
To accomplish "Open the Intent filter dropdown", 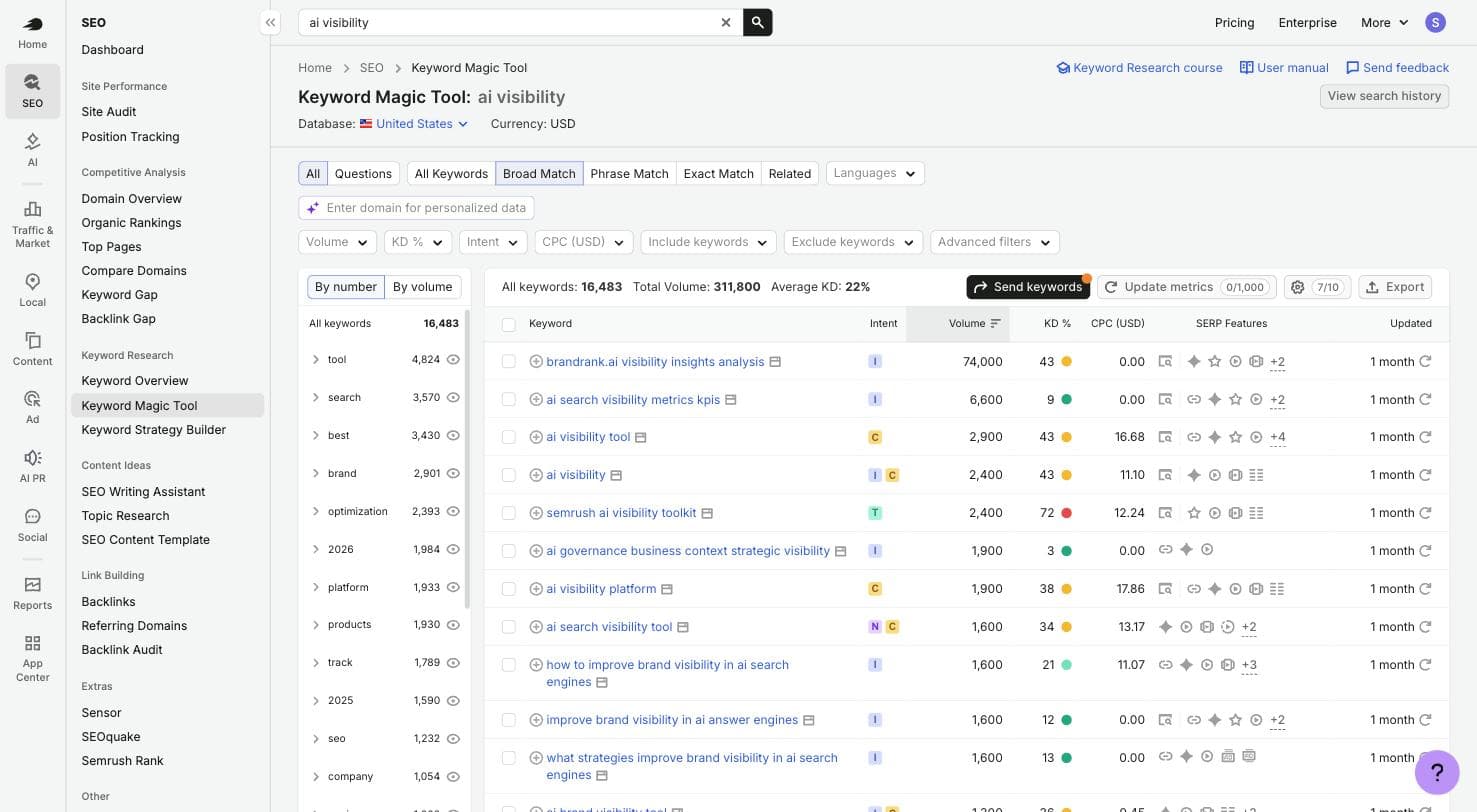I will (493, 242).
